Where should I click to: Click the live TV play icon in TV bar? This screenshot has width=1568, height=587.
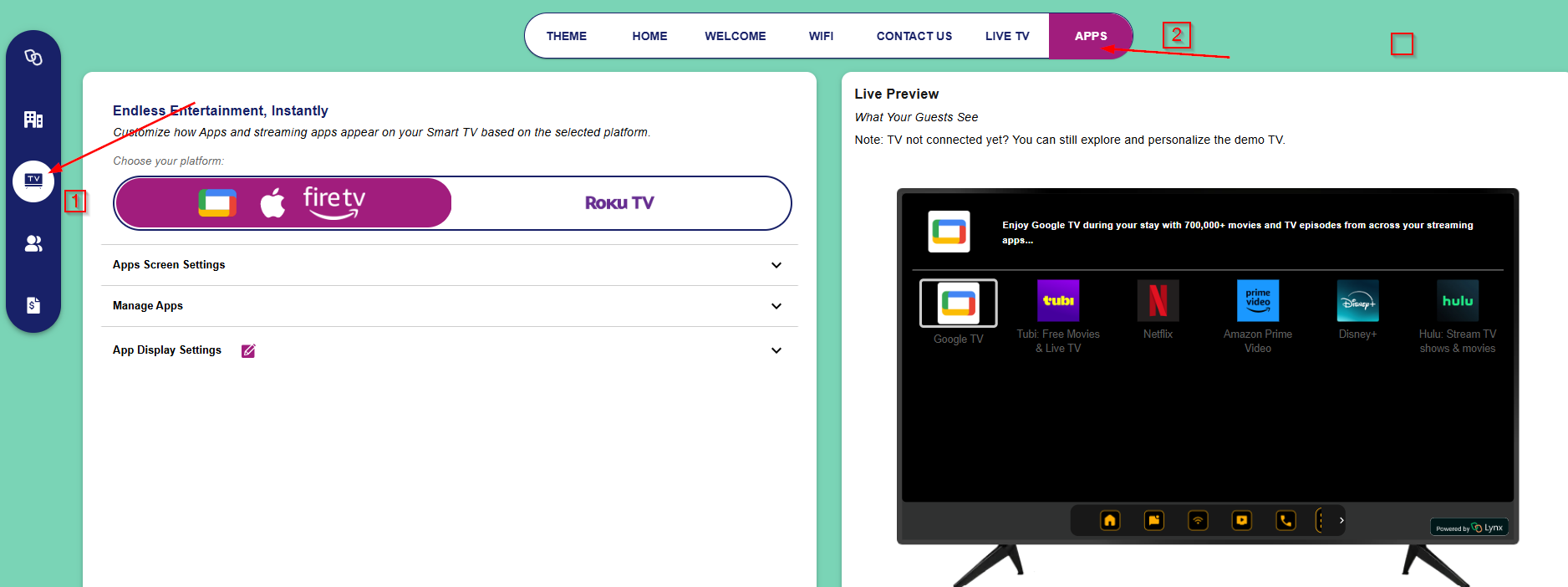click(x=1242, y=520)
